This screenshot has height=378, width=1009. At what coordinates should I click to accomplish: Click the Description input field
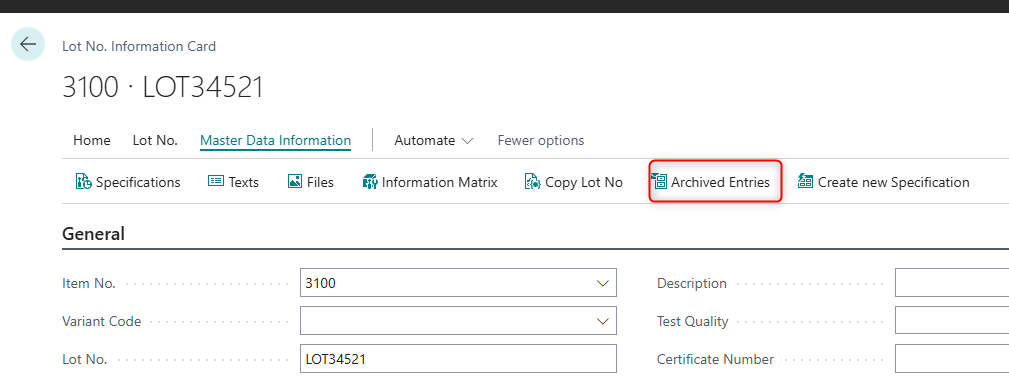(952, 283)
